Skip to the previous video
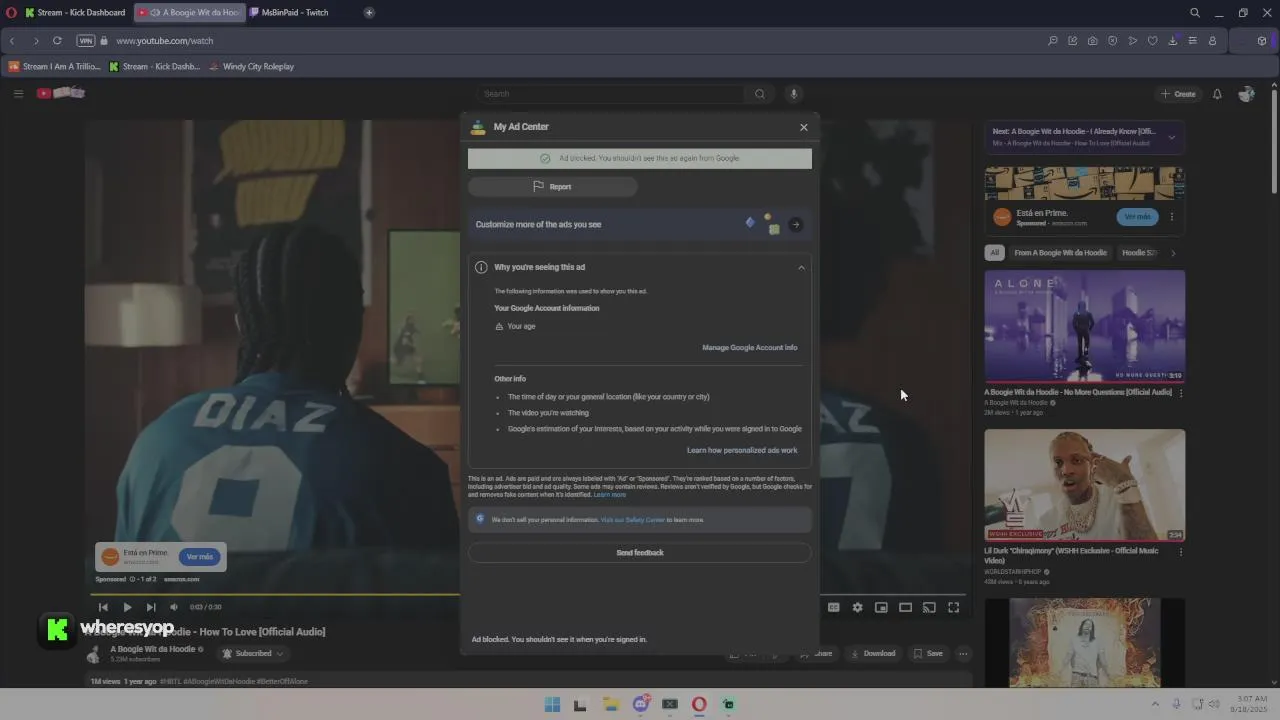Viewport: 1280px width, 720px height. (103, 607)
